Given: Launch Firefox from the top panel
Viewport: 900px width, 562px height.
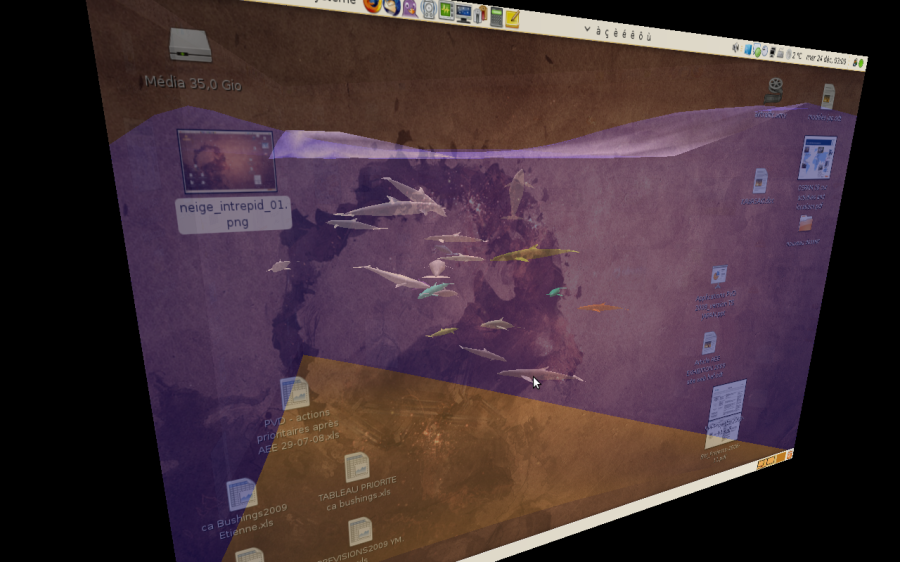Looking at the screenshot, I should [372, 5].
